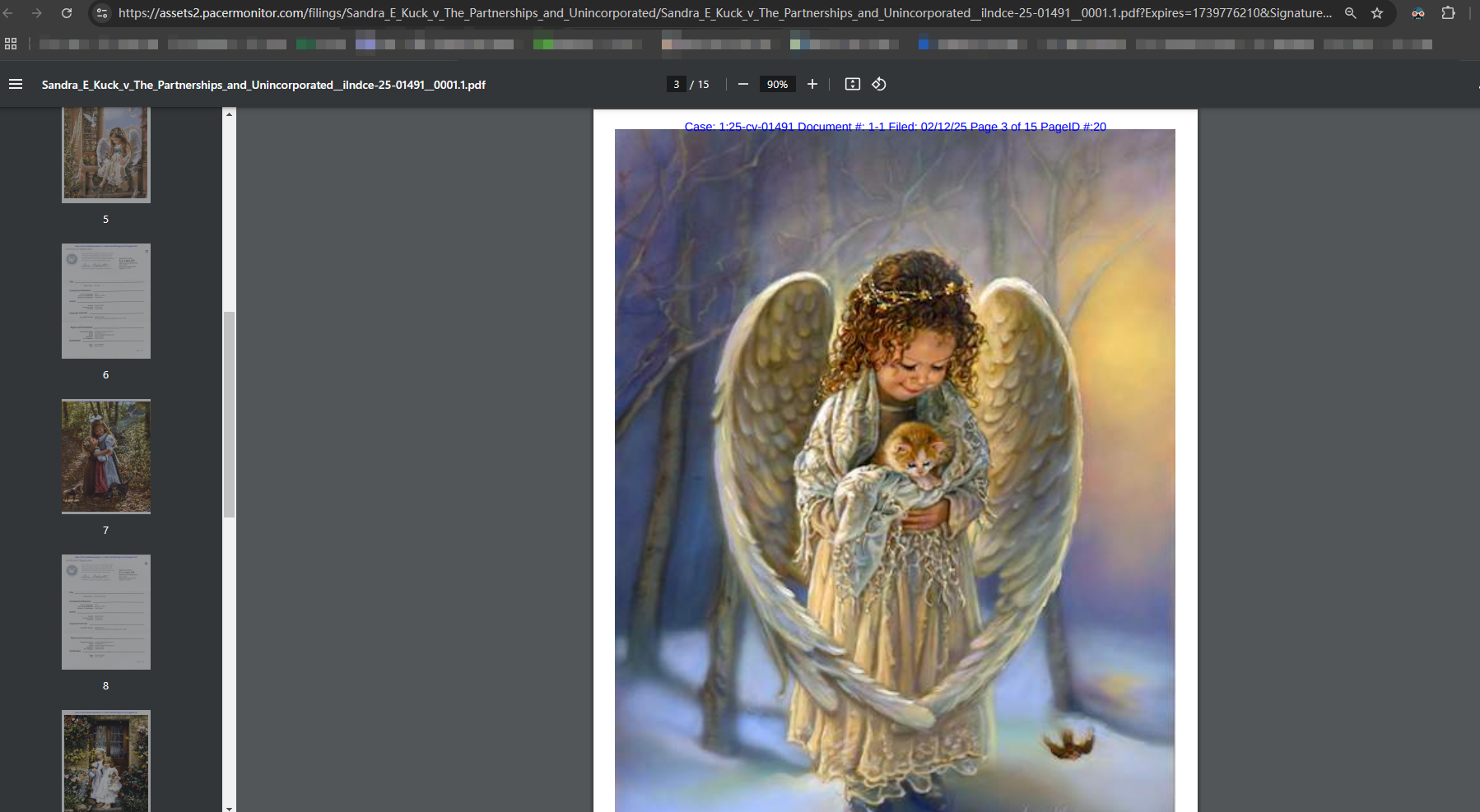The height and width of the screenshot is (812, 1480).
Task: Bookmark this page with the star icon
Action: pos(1377,13)
